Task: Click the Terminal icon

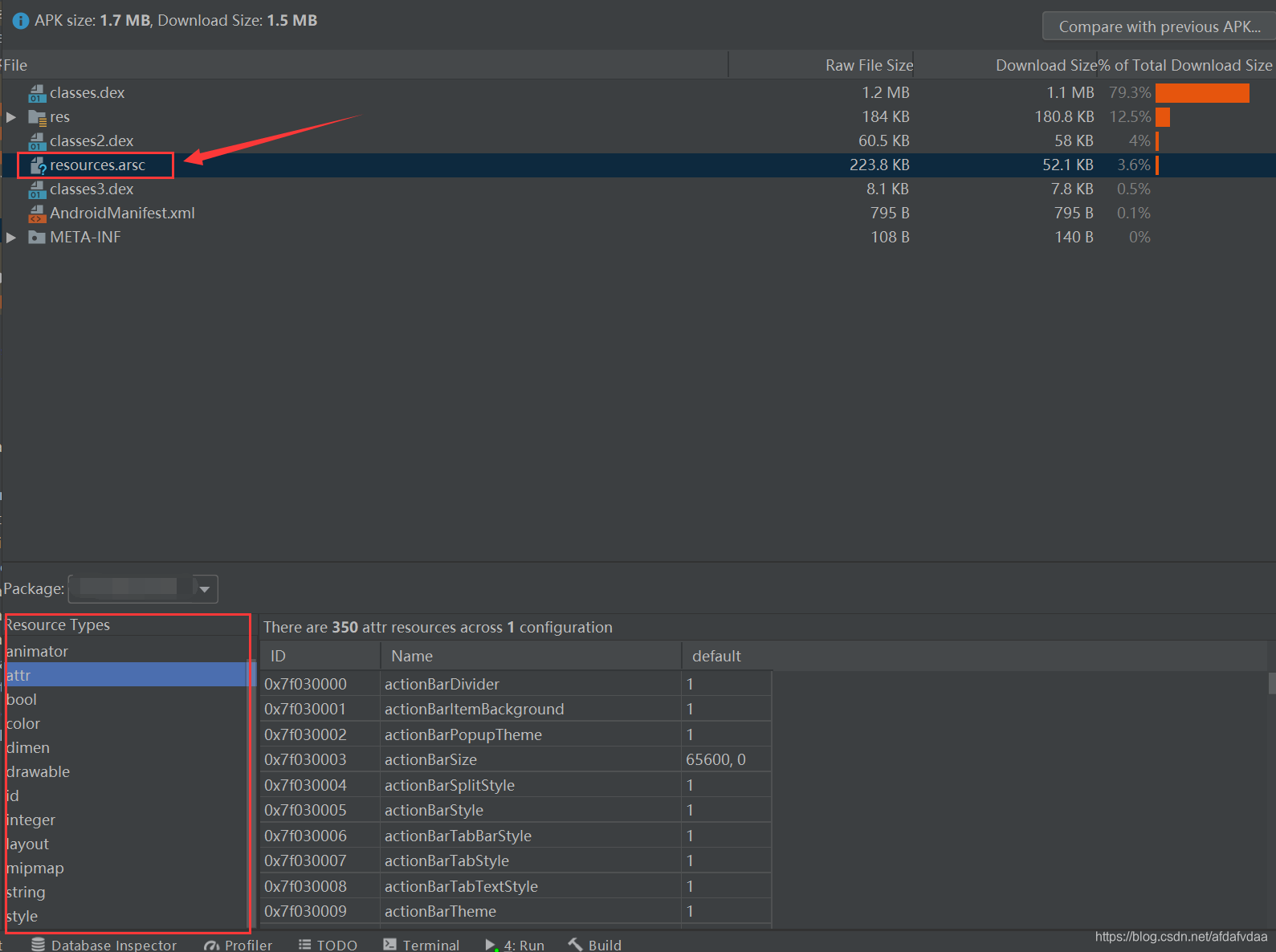Action: tap(389, 945)
